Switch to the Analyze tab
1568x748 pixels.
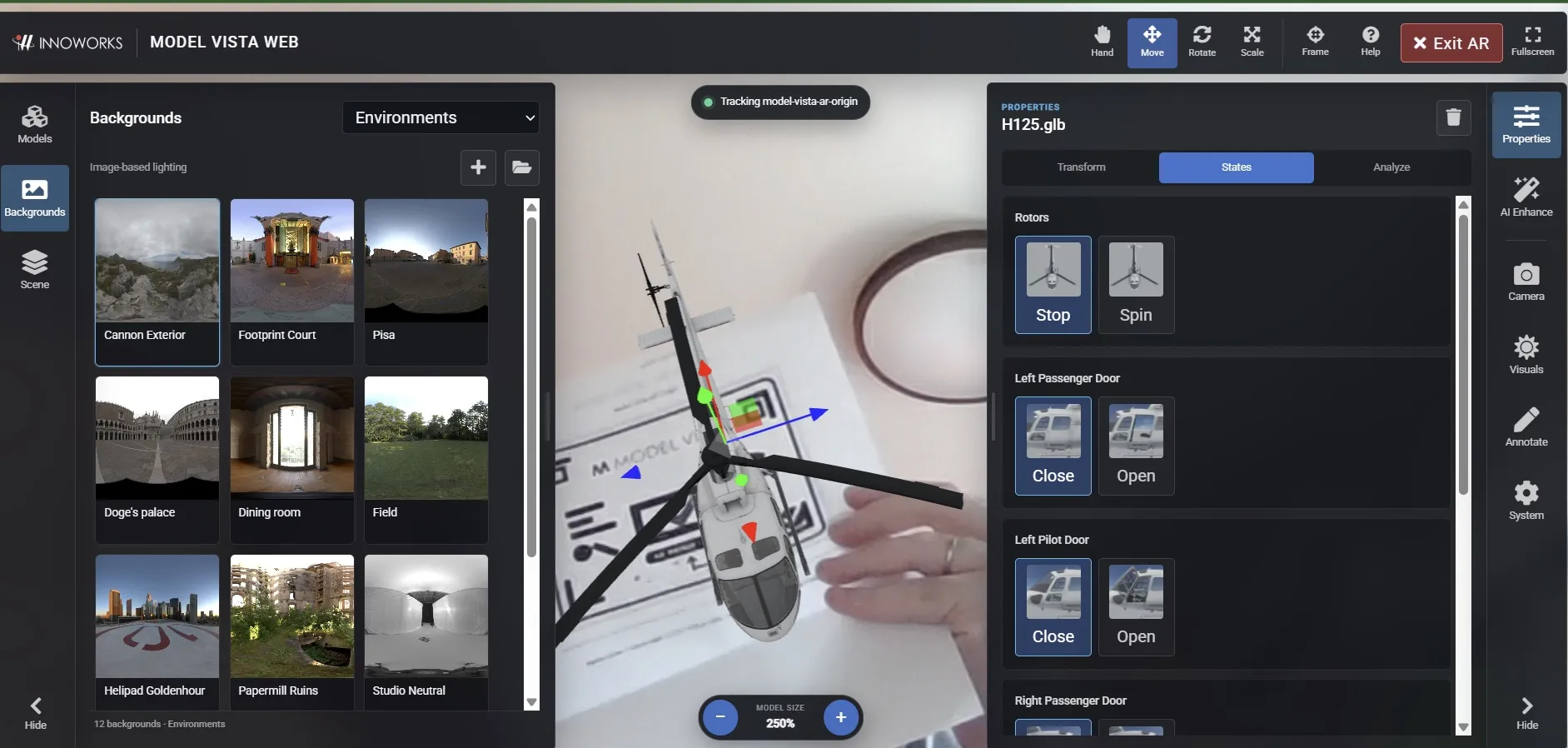pyautogui.click(x=1391, y=167)
